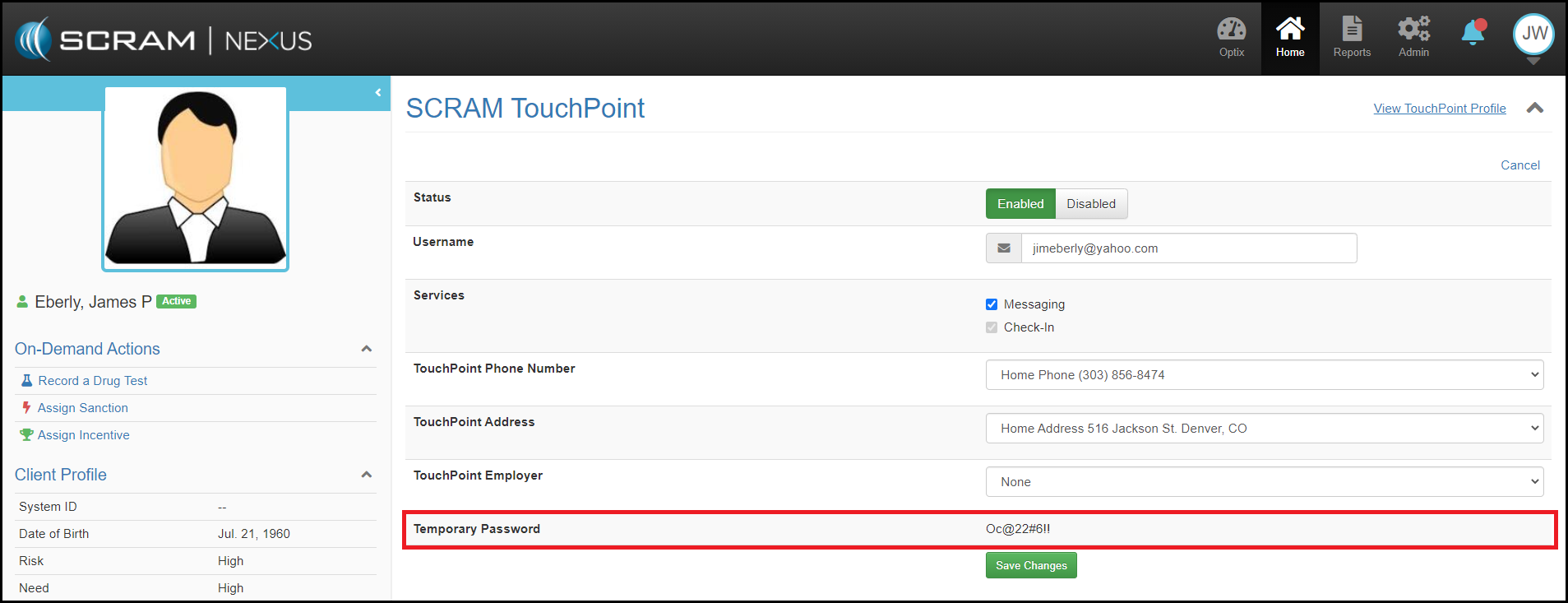
Task: Open the View TouchPoint Profile link
Action: click(1439, 109)
